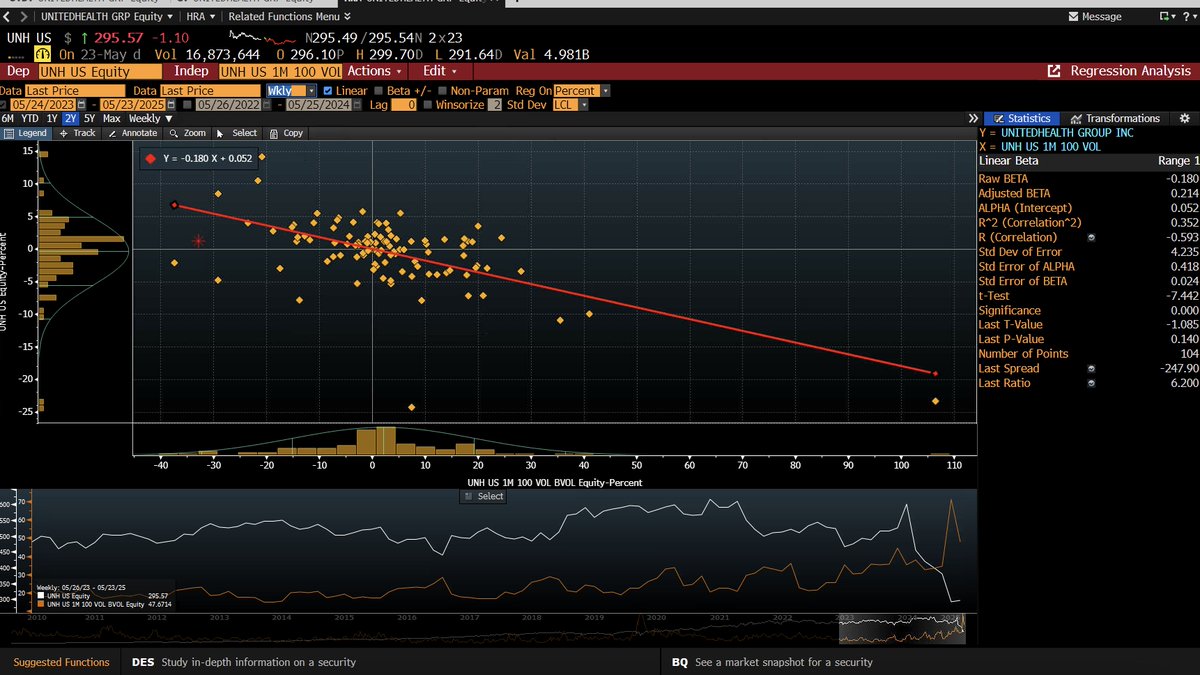Open BQ market snapshot function

click(x=772, y=662)
